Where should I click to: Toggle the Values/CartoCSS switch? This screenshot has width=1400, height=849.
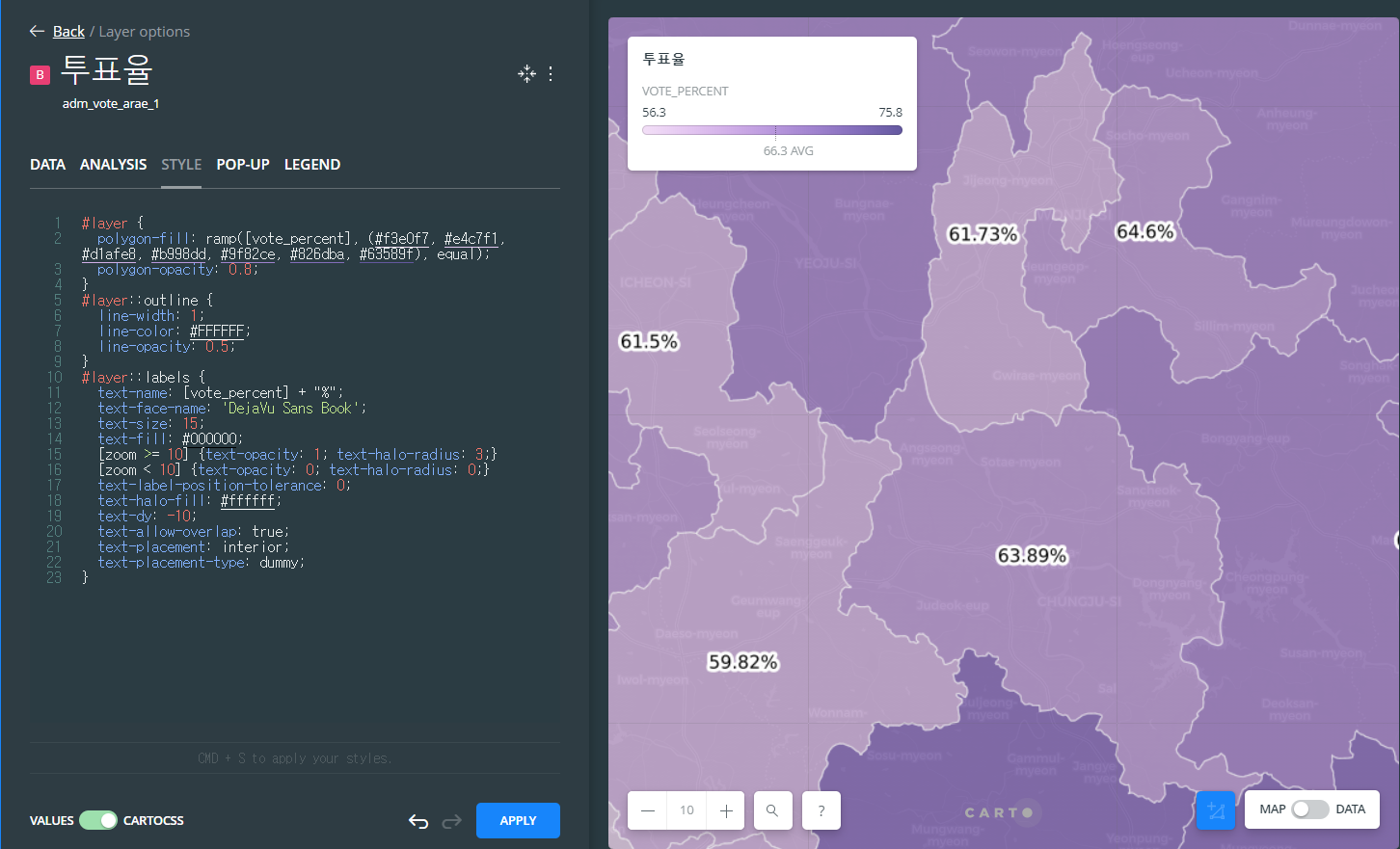(x=97, y=820)
